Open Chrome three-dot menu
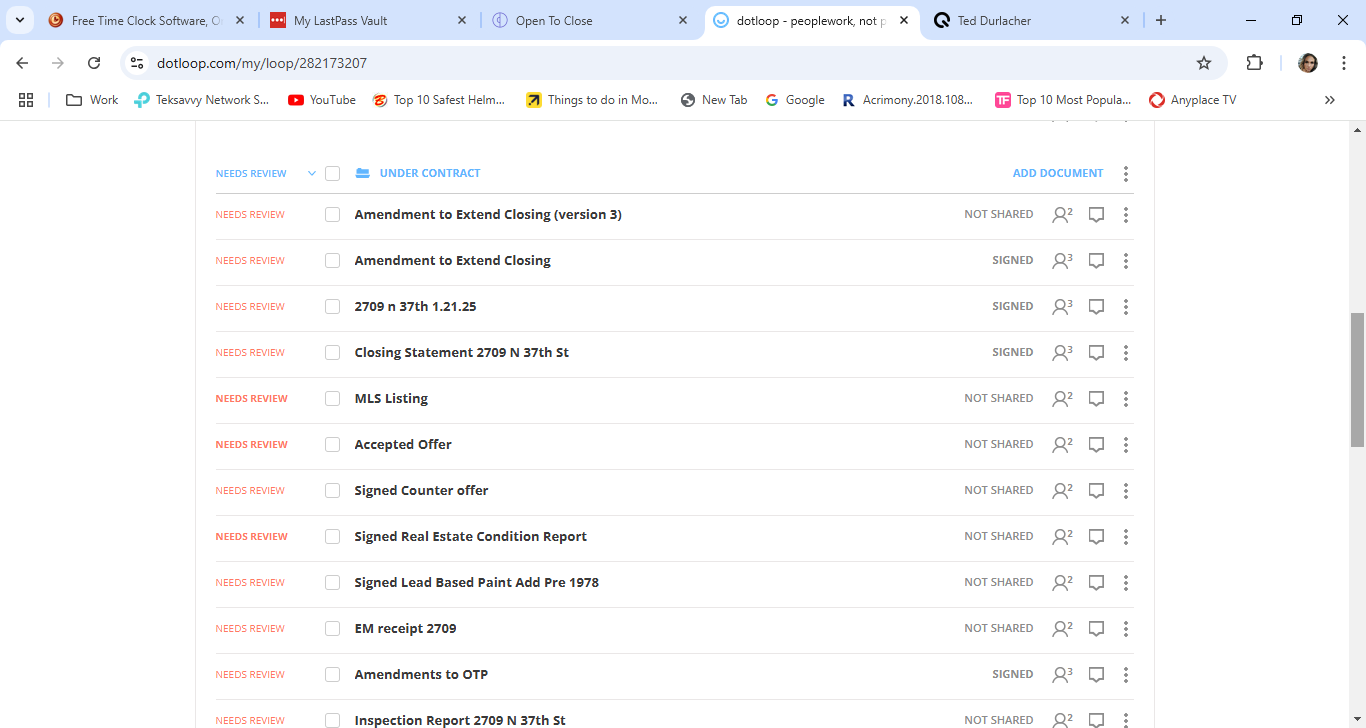 [1344, 63]
